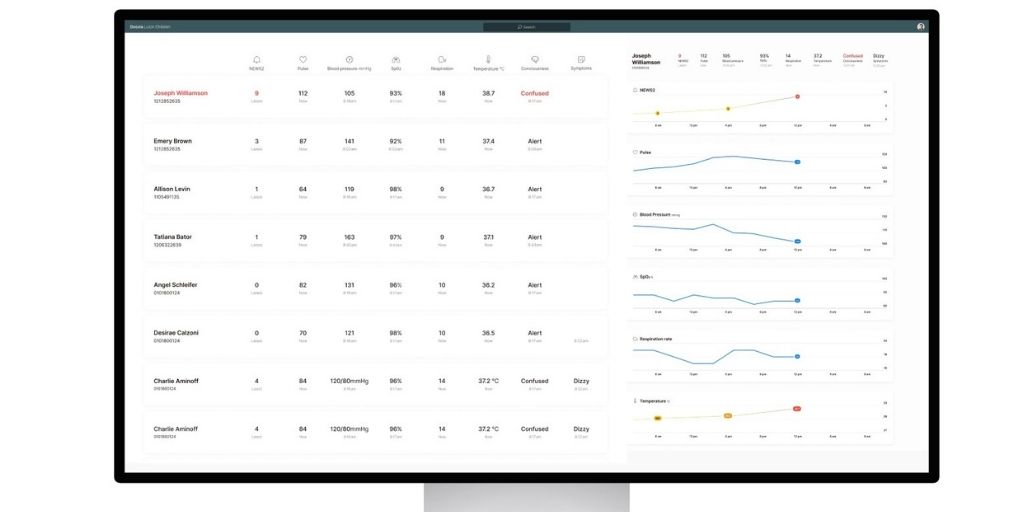Open Tatiana Bator patient row
The height and width of the screenshot is (512, 1024).
click(x=172, y=237)
